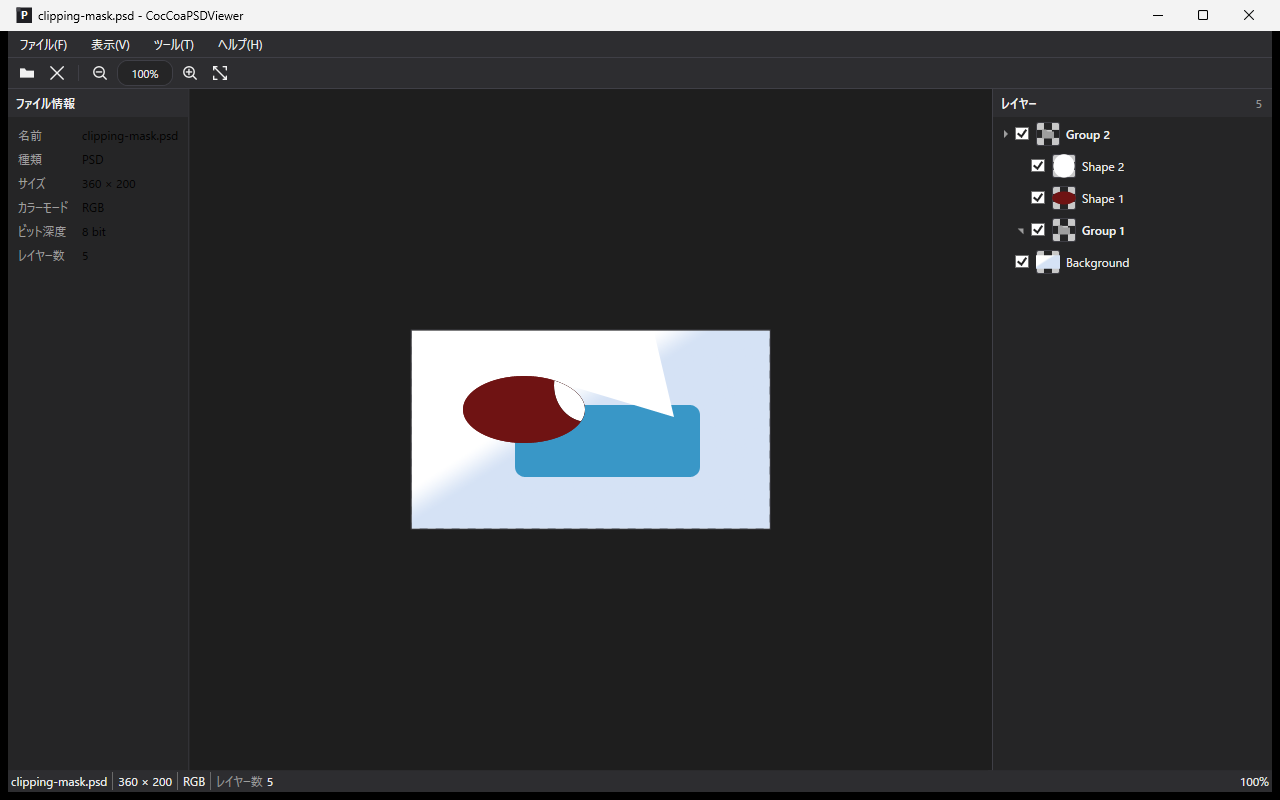Select the Group 1 layer name
This screenshot has height=800, width=1280.
(1103, 231)
